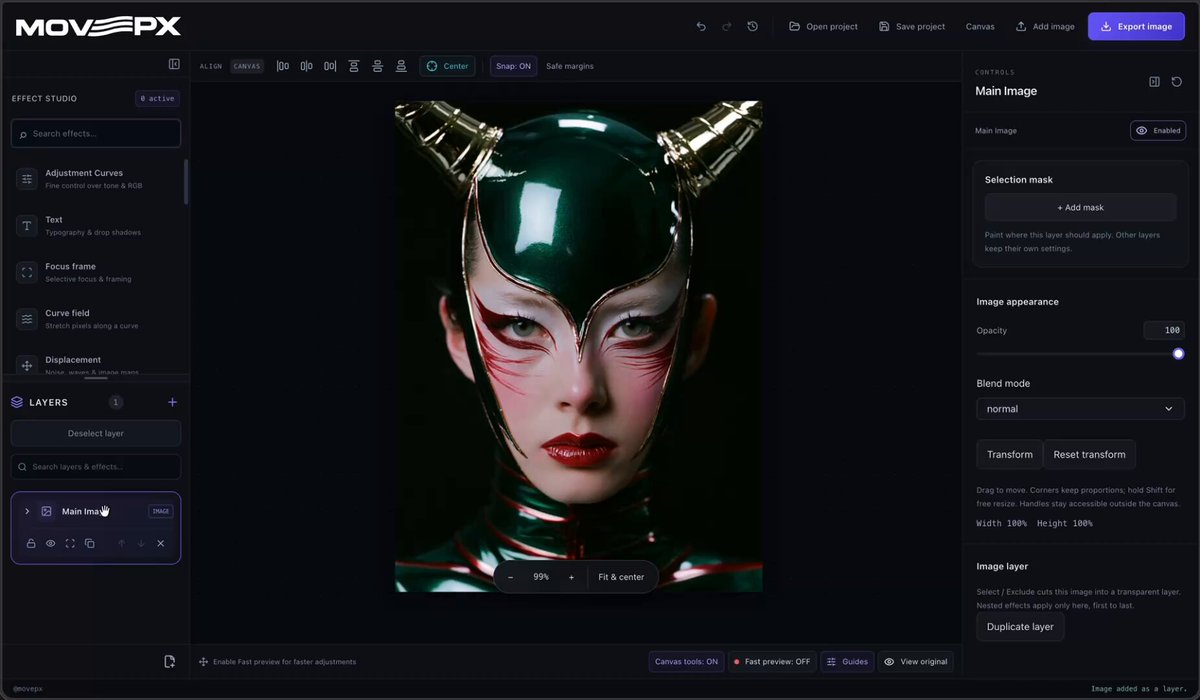The height and width of the screenshot is (700, 1200).
Task: Click Save project
Action: (911, 26)
